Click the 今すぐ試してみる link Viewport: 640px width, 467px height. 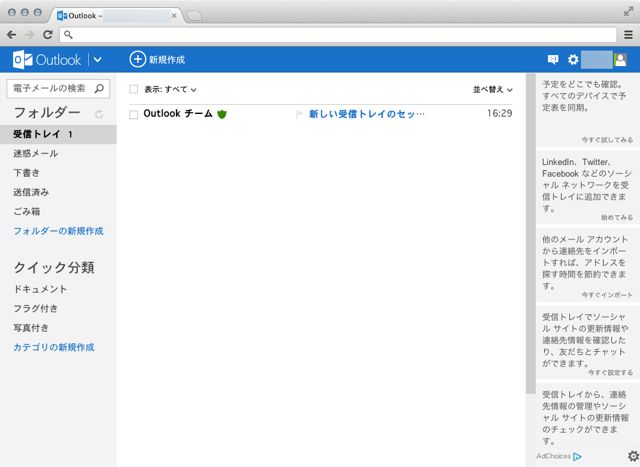pos(607,140)
